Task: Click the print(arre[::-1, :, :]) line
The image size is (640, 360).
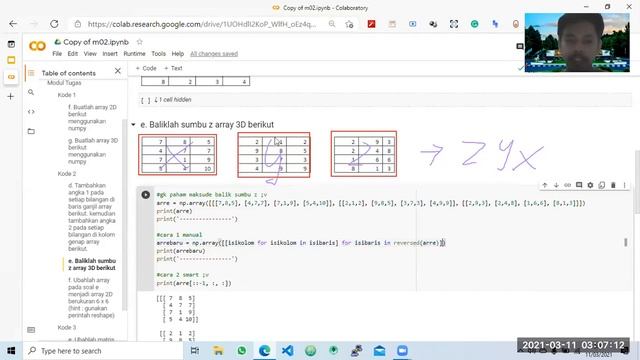Action: [x=194, y=283]
